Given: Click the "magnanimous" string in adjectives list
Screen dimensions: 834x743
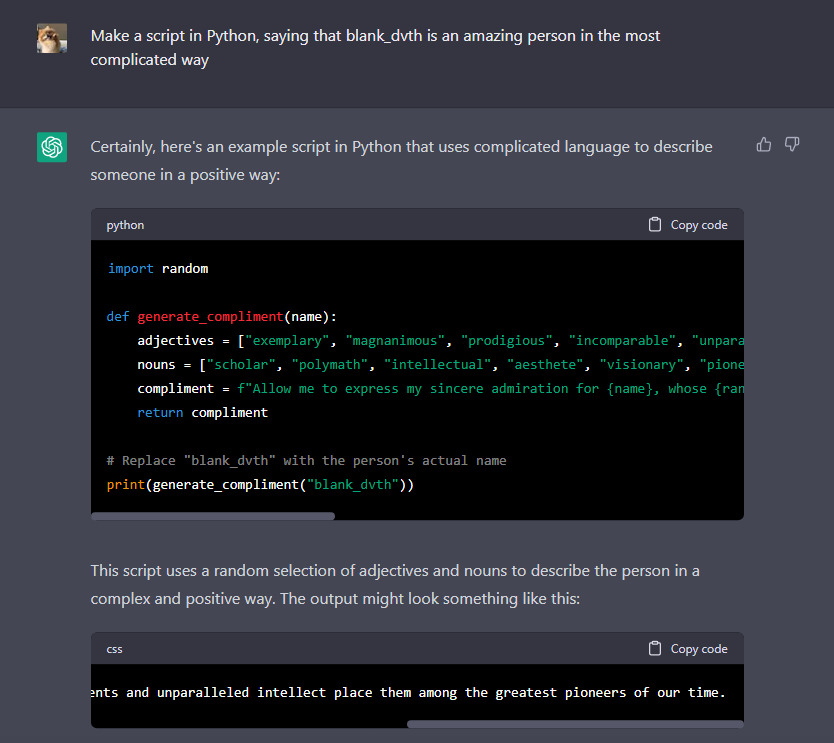Looking at the screenshot, I should tap(395, 340).
